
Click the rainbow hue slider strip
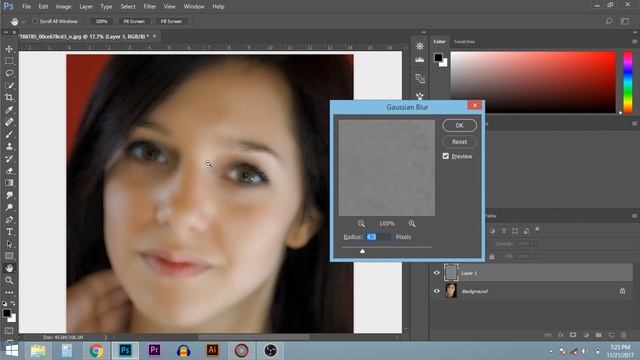pos(628,82)
